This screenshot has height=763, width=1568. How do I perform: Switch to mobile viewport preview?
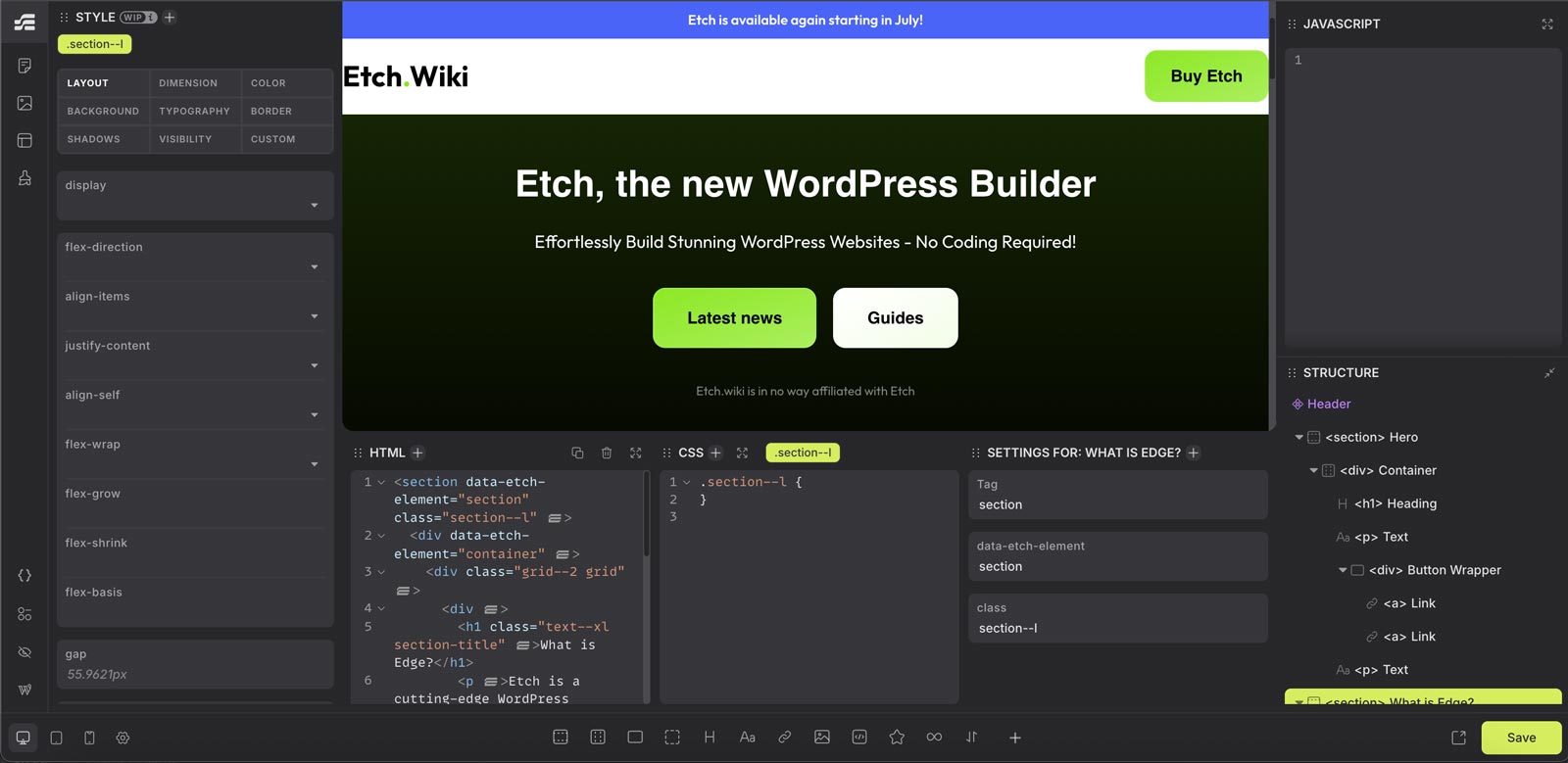[x=89, y=738]
